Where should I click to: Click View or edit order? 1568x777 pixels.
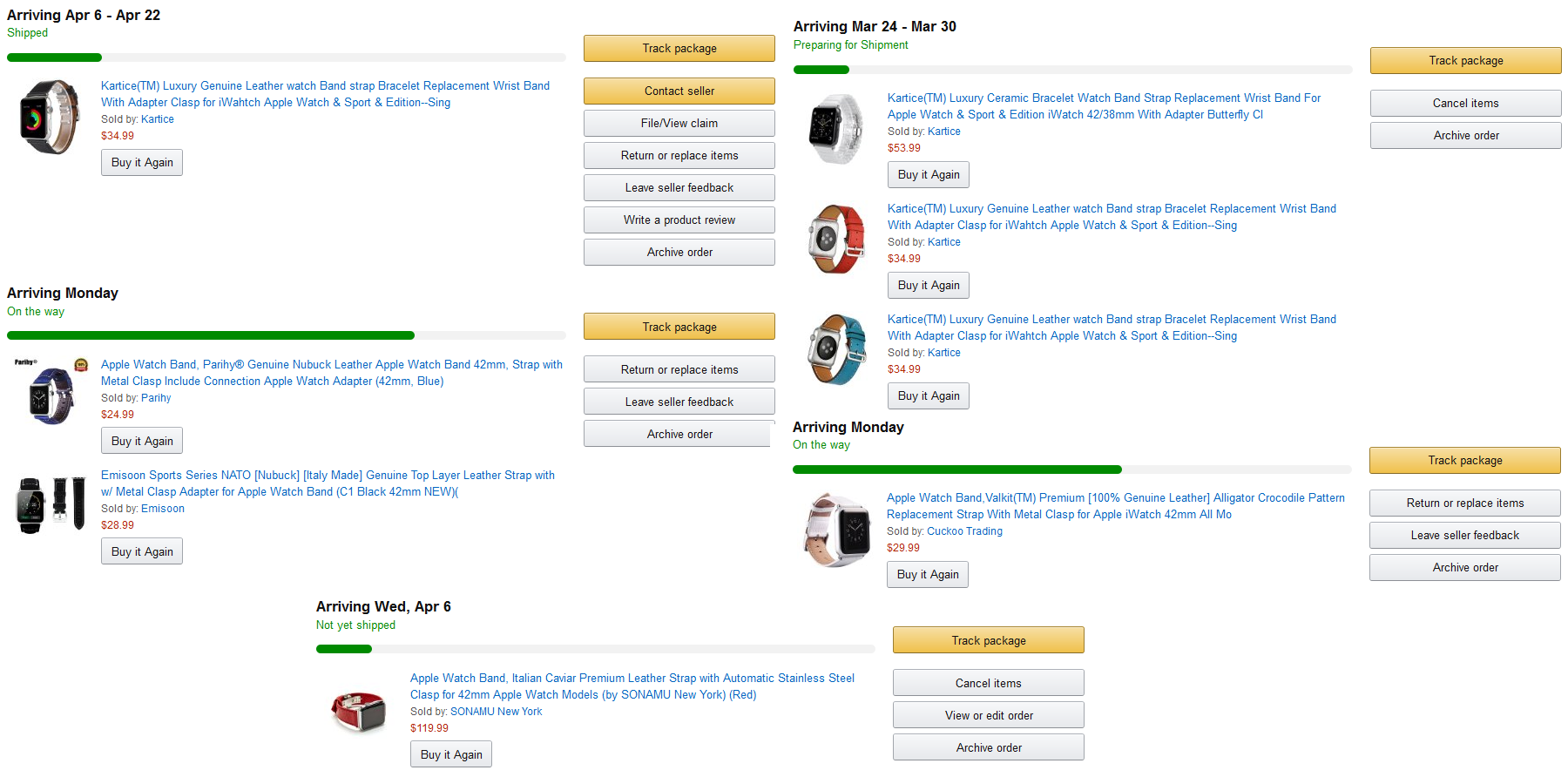989,715
